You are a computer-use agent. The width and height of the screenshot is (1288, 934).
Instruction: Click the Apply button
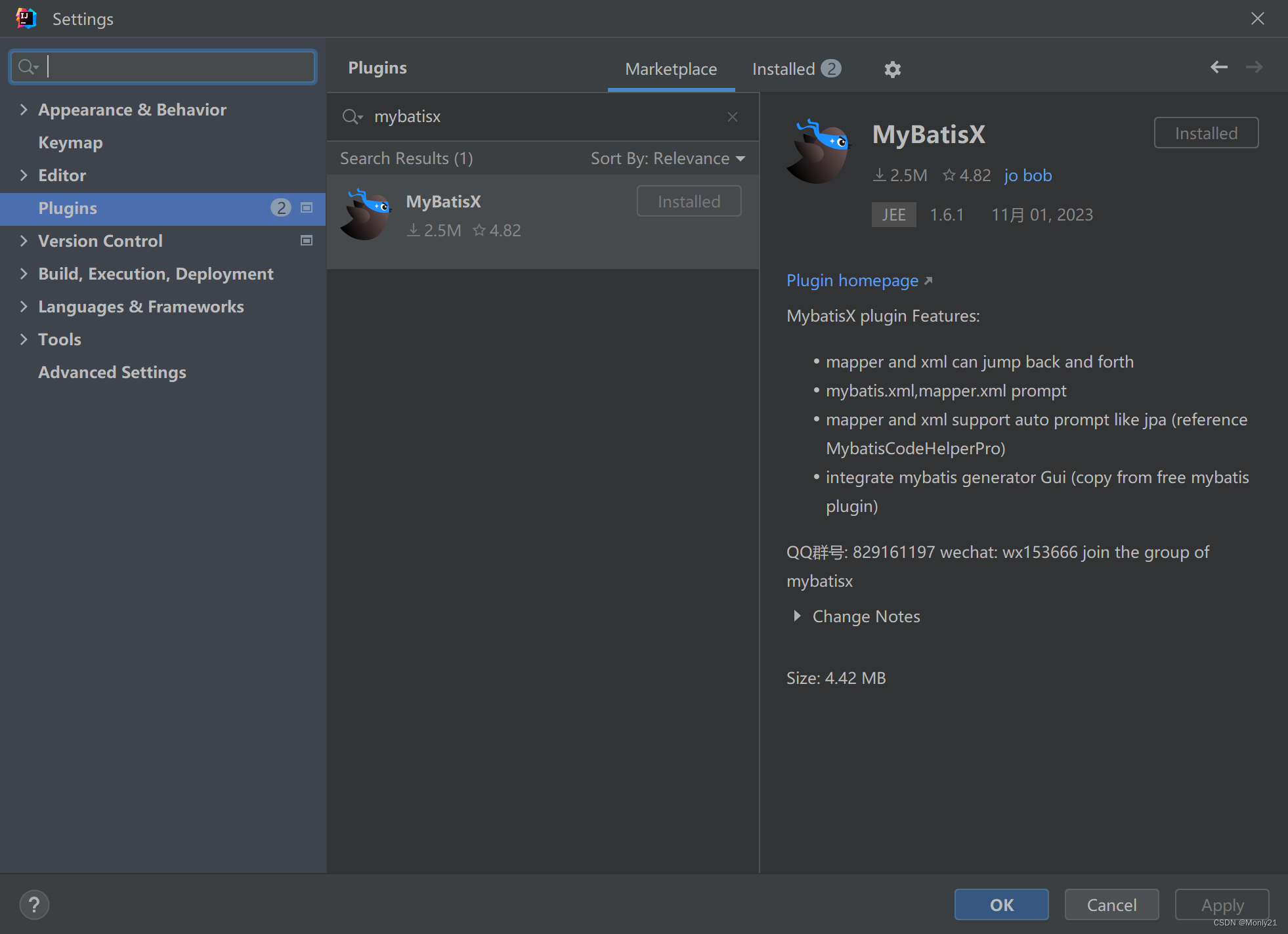click(1222, 905)
